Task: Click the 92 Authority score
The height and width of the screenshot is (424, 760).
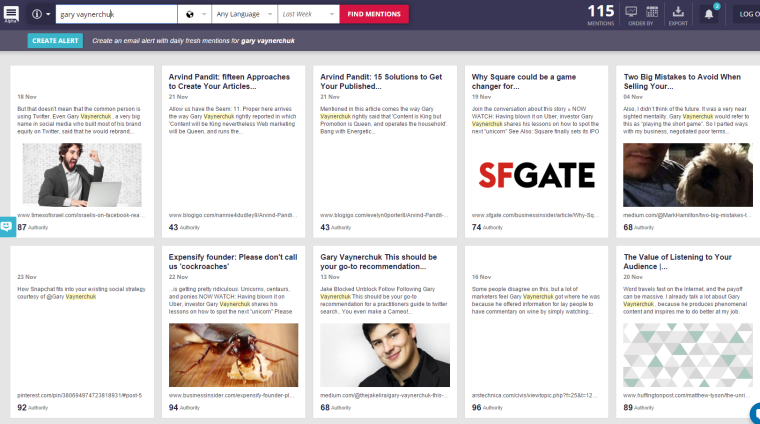Action: [32, 408]
